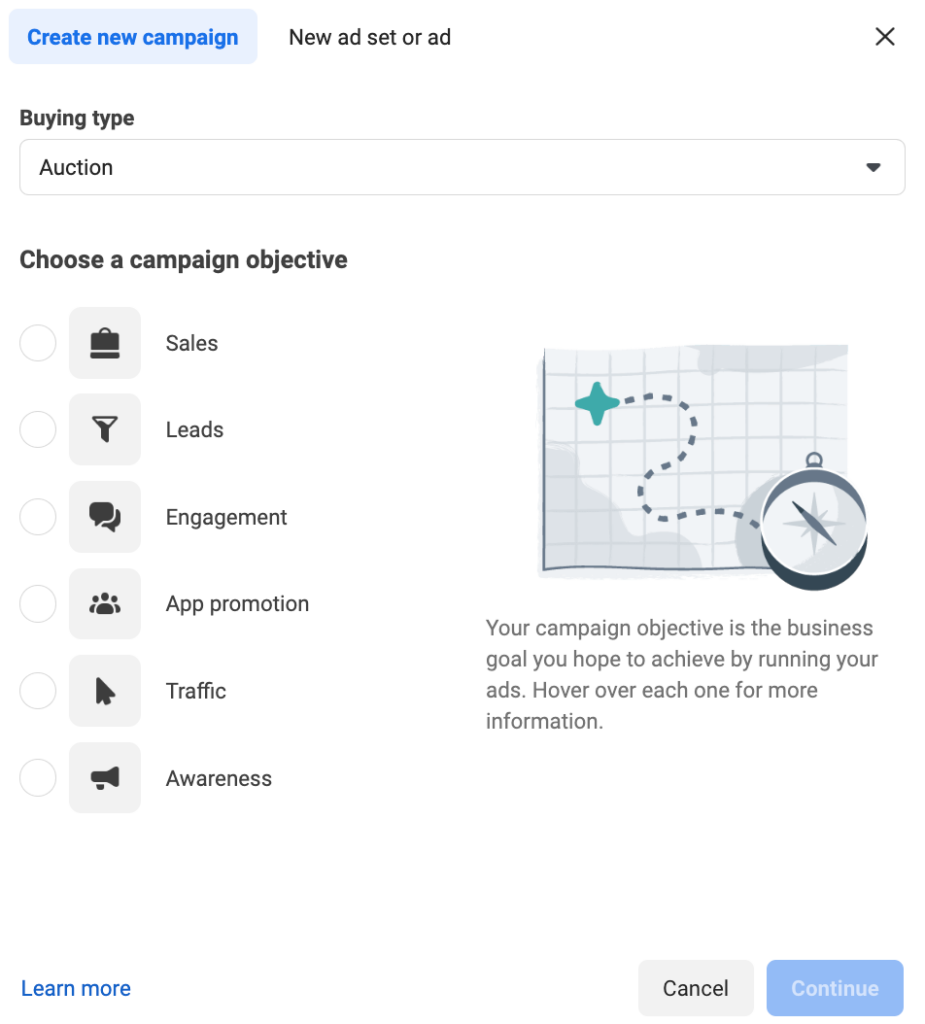Choose the Awareness radio button

tap(38, 778)
